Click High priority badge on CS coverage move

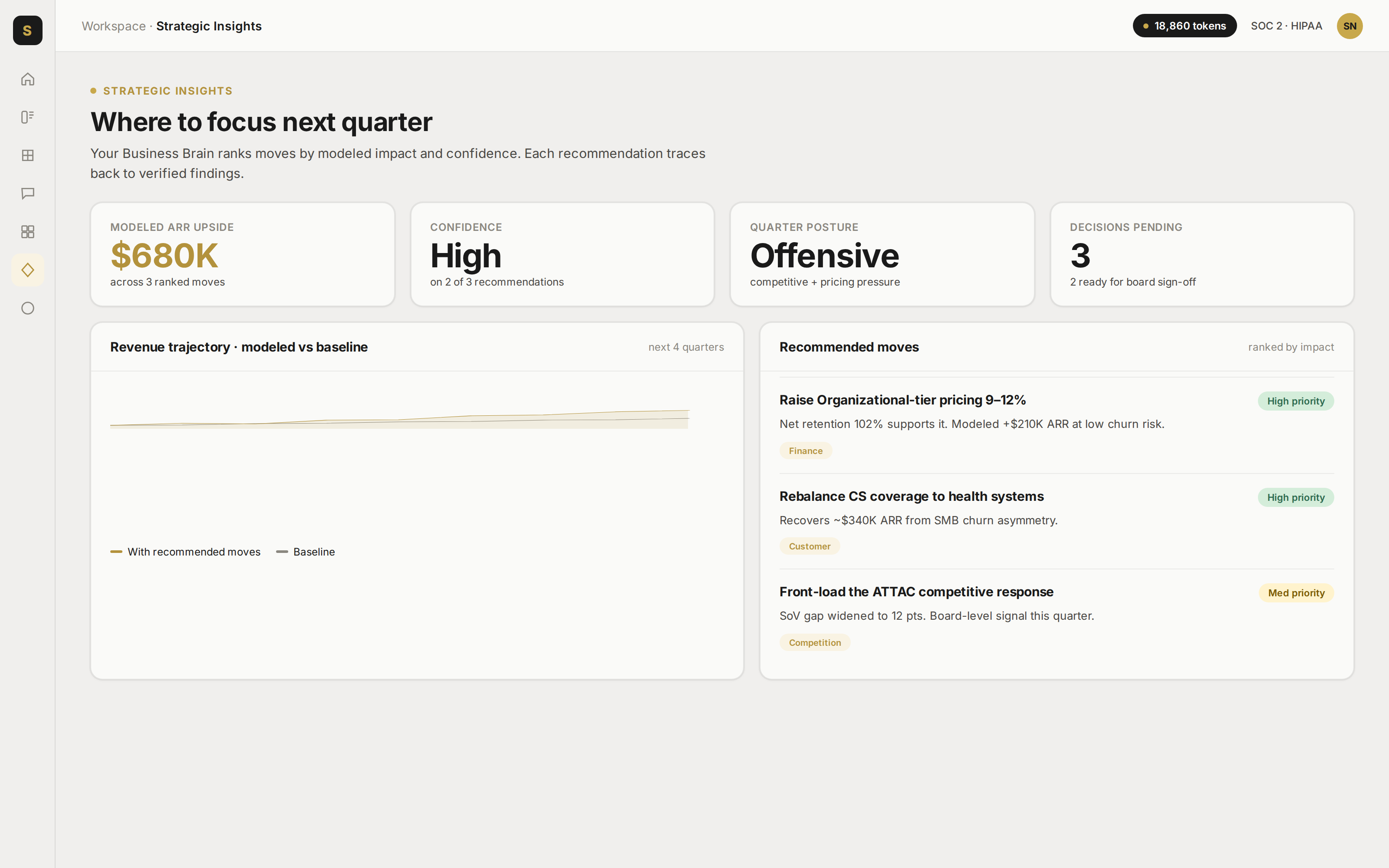pos(1295,497)
